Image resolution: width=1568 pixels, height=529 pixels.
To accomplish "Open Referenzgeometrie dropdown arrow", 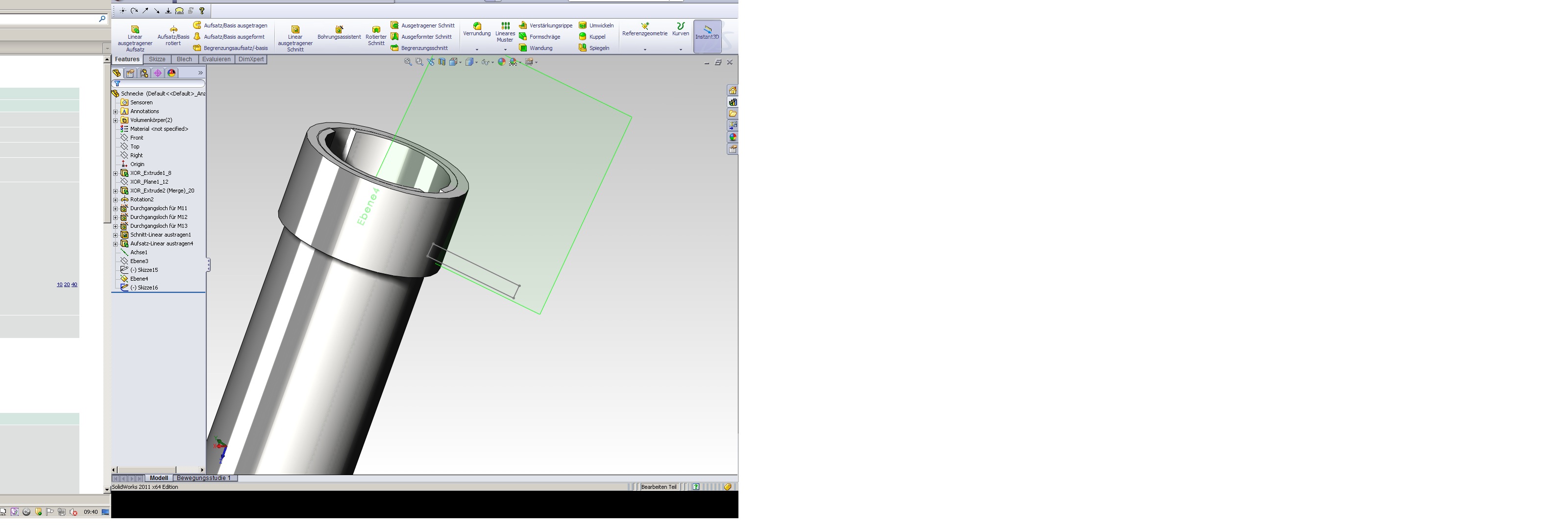I will [645, 49].
